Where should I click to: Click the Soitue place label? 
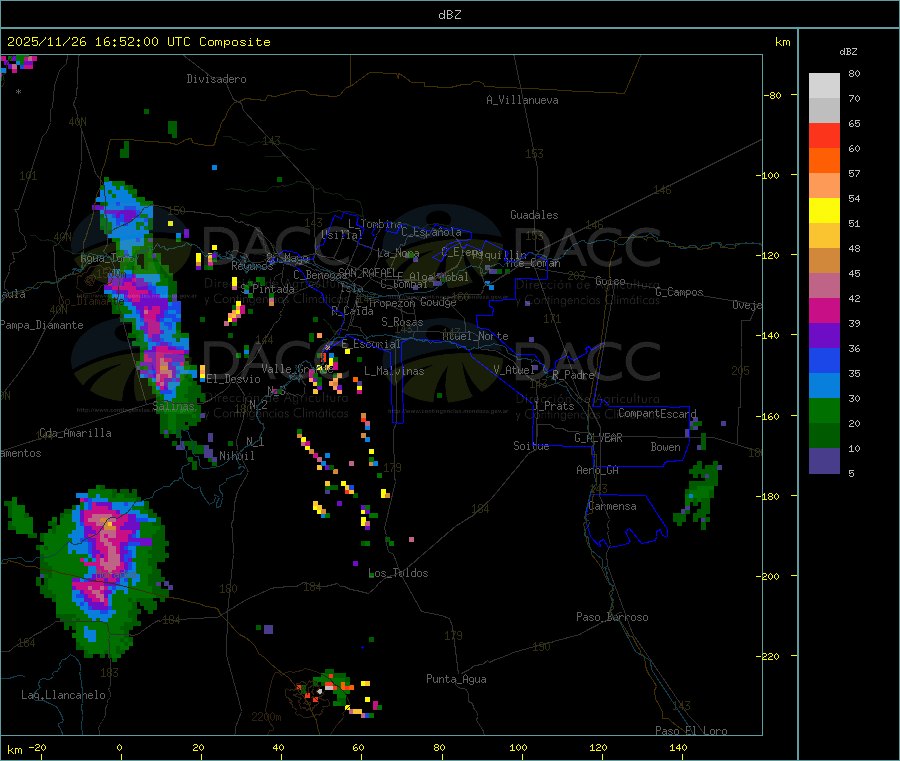(x=532, y=446)
